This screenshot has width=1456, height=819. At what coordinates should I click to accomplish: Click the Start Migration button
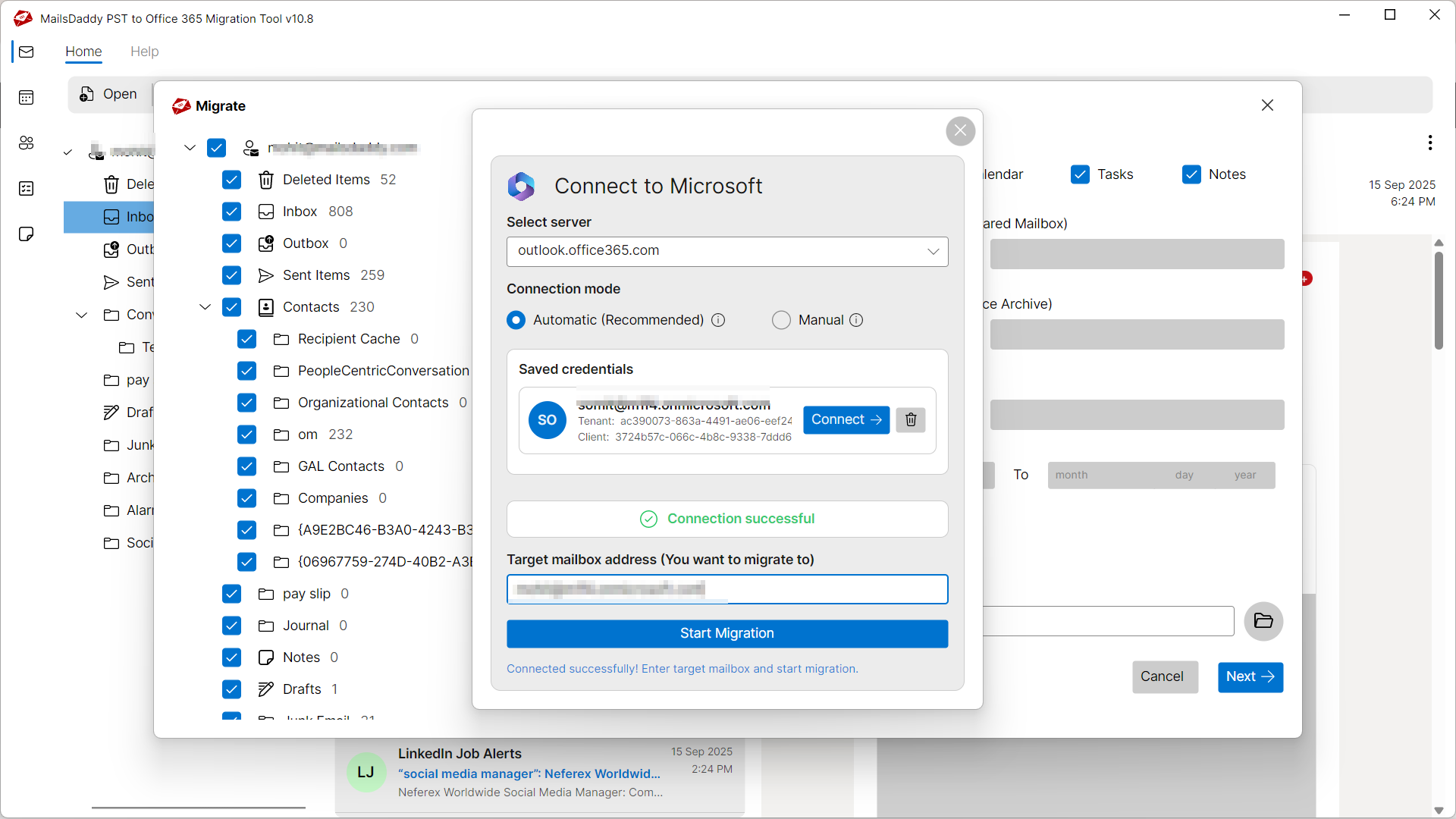click(727, 633)
